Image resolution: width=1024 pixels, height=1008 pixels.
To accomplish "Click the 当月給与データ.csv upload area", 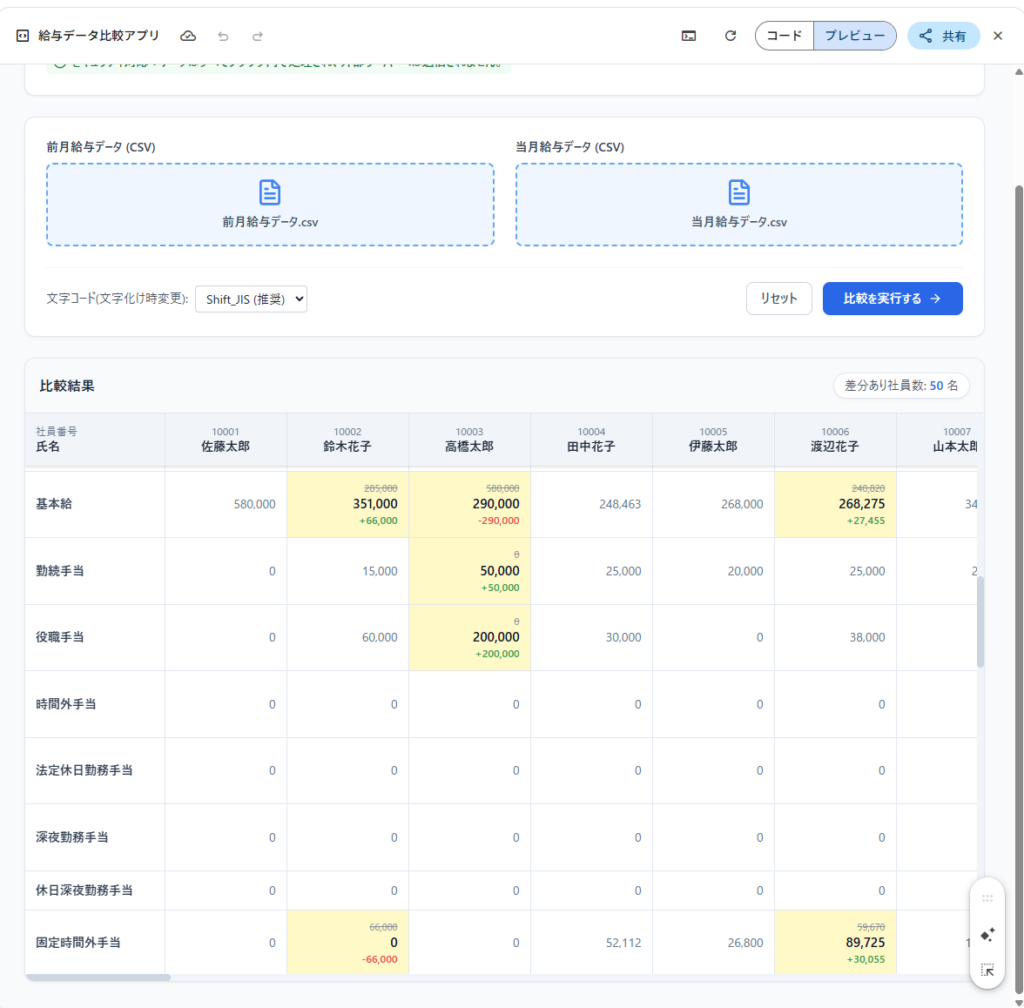I will pos(739,205).
